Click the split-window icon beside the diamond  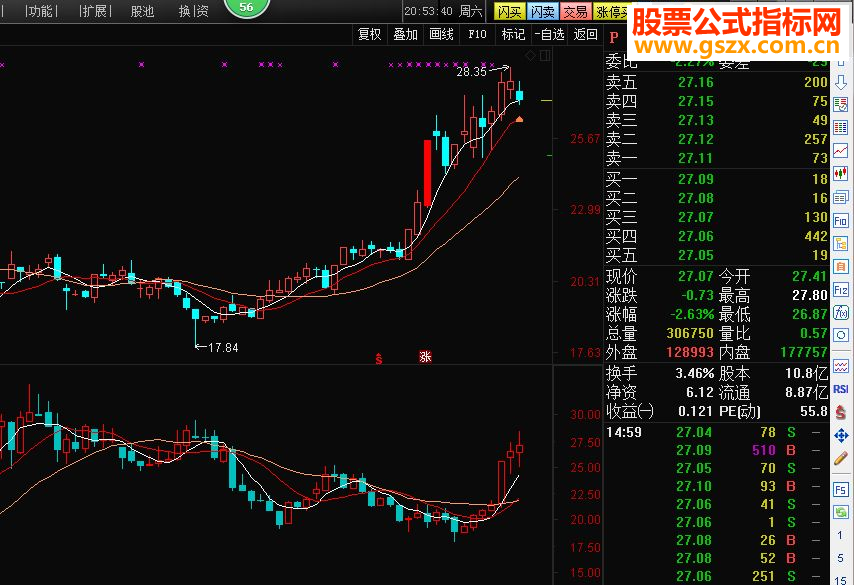click(x=545, y=55)
